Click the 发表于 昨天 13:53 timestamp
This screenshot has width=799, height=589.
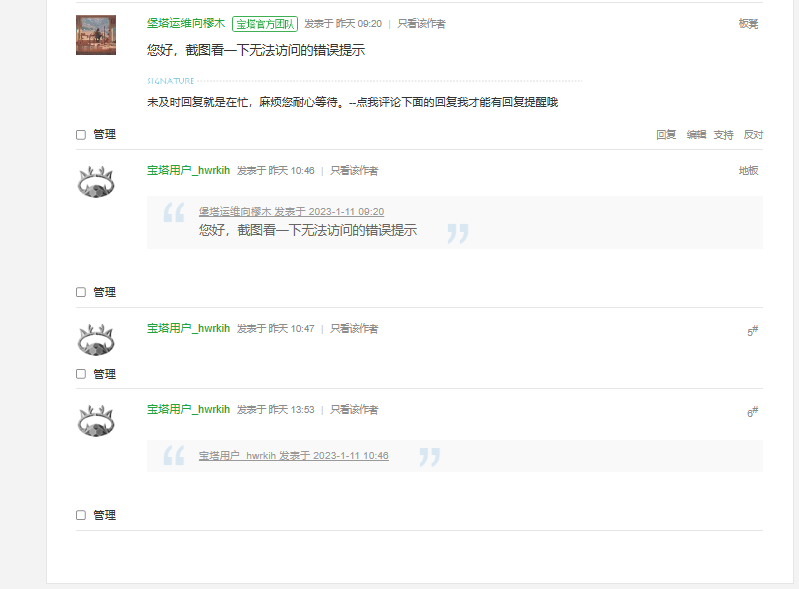[x=276, y=410]
